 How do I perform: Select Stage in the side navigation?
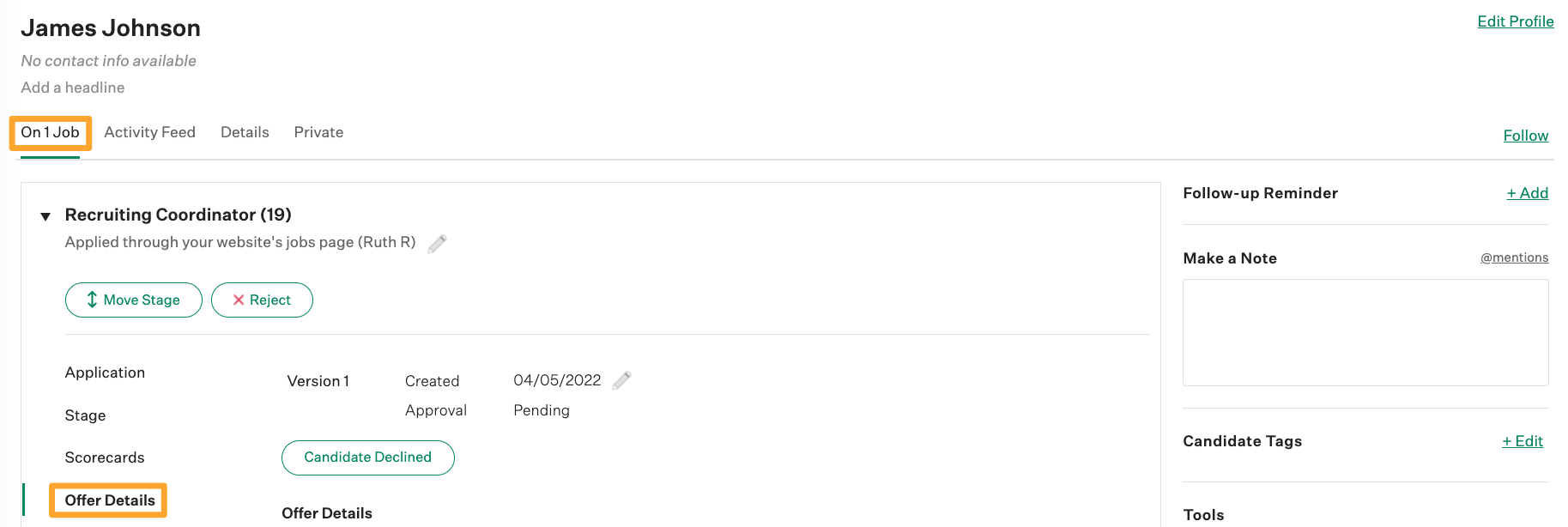tap(85, 415)
